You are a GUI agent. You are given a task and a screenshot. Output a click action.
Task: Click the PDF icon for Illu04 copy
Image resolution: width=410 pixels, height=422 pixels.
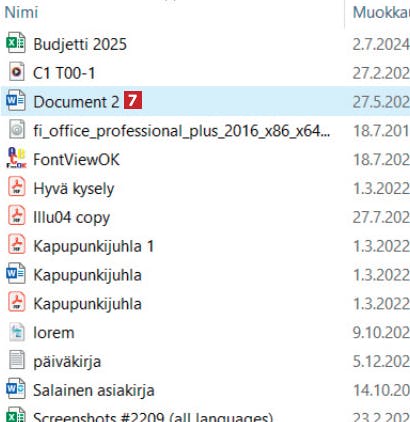click(x=16, y=216)
